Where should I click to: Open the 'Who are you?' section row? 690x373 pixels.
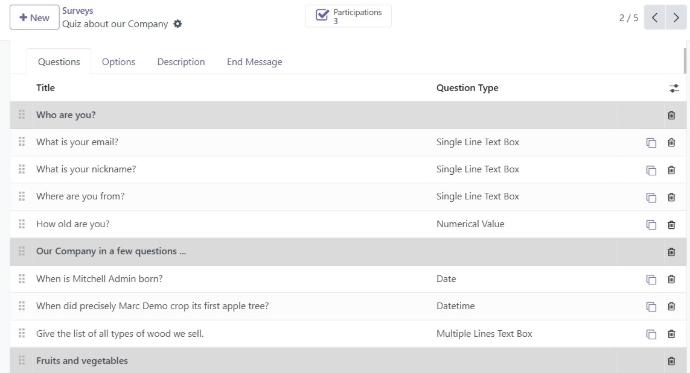(348, 115)
